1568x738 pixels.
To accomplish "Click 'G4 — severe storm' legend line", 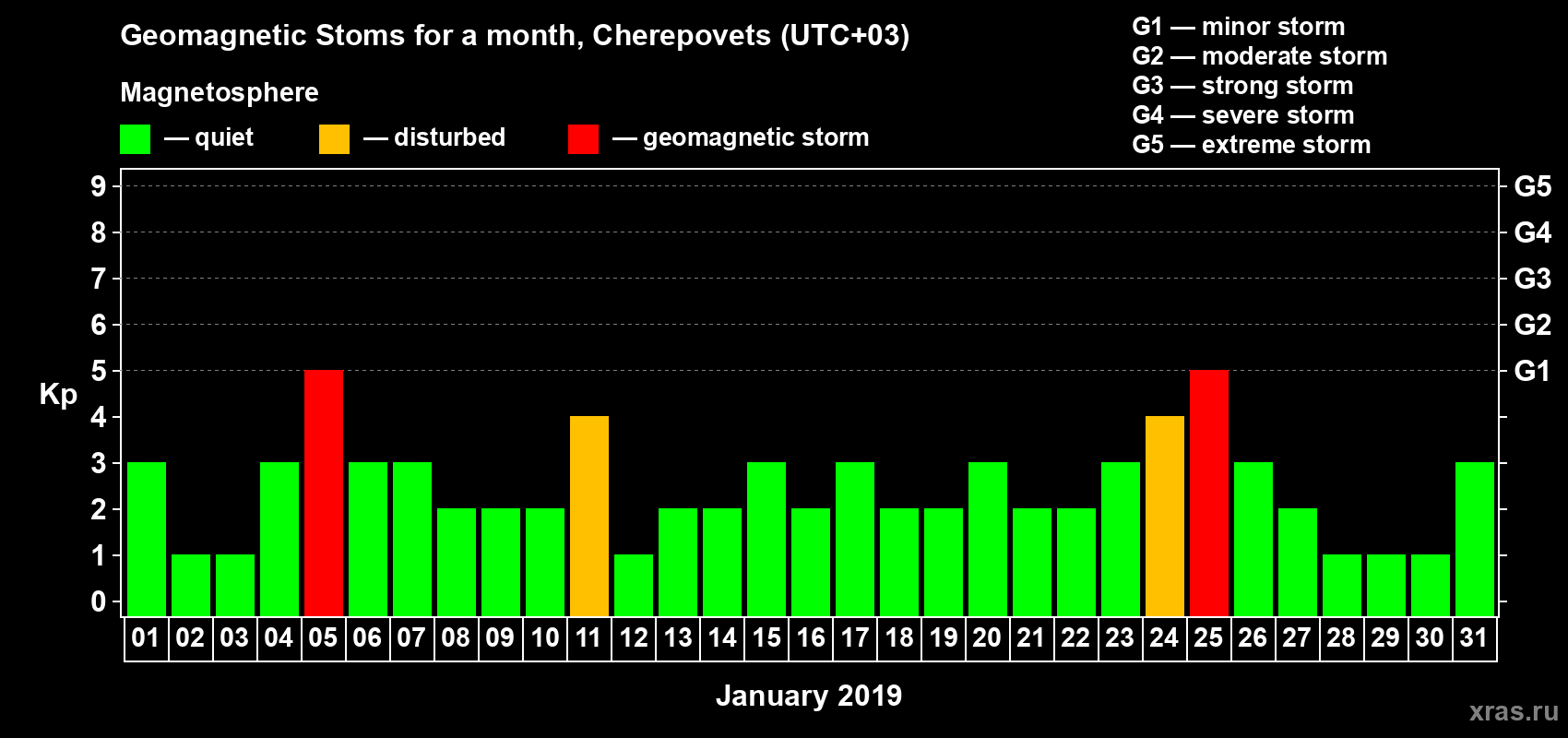I will 1243,115.
